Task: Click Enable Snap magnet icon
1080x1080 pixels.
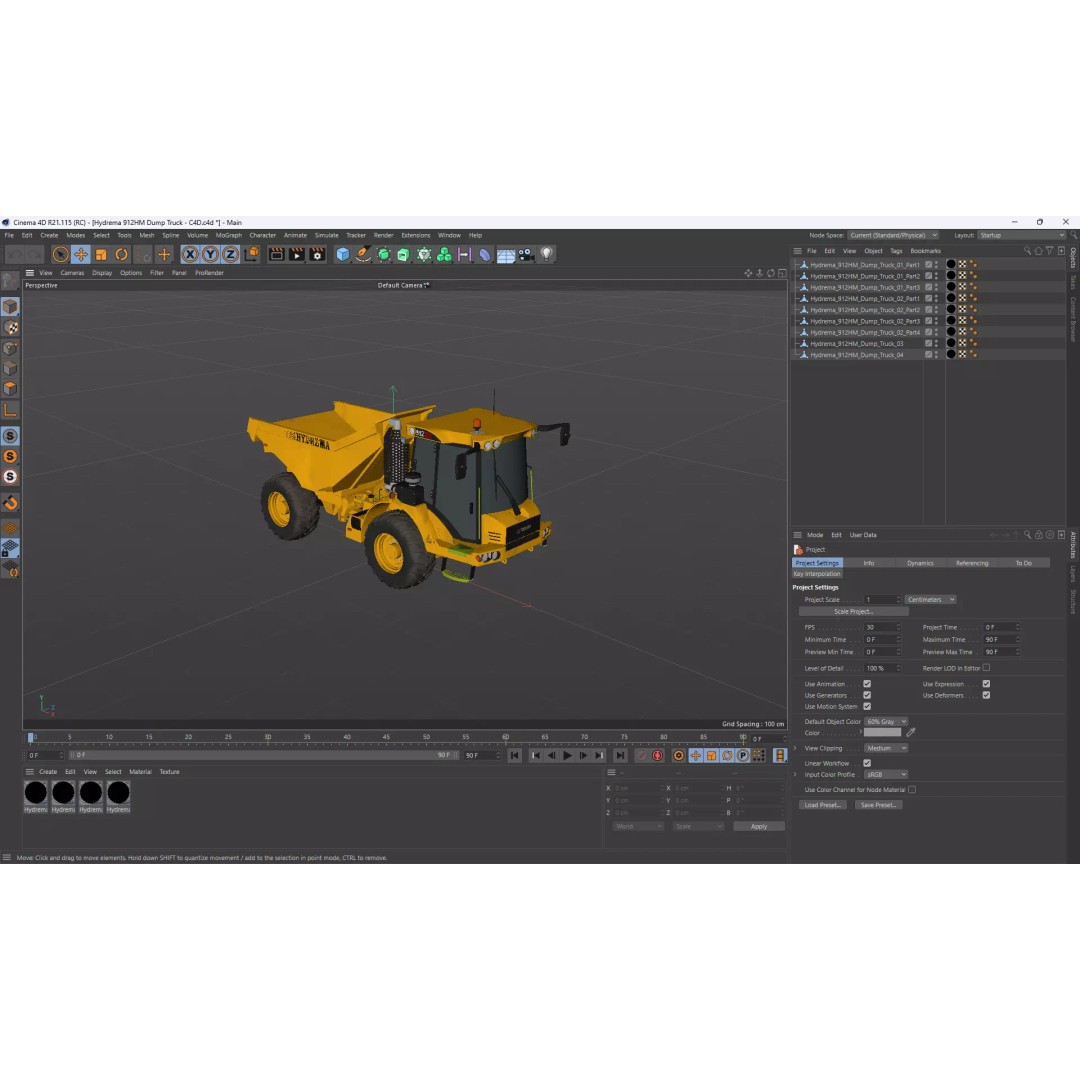Action: click(x=10, y=503)
